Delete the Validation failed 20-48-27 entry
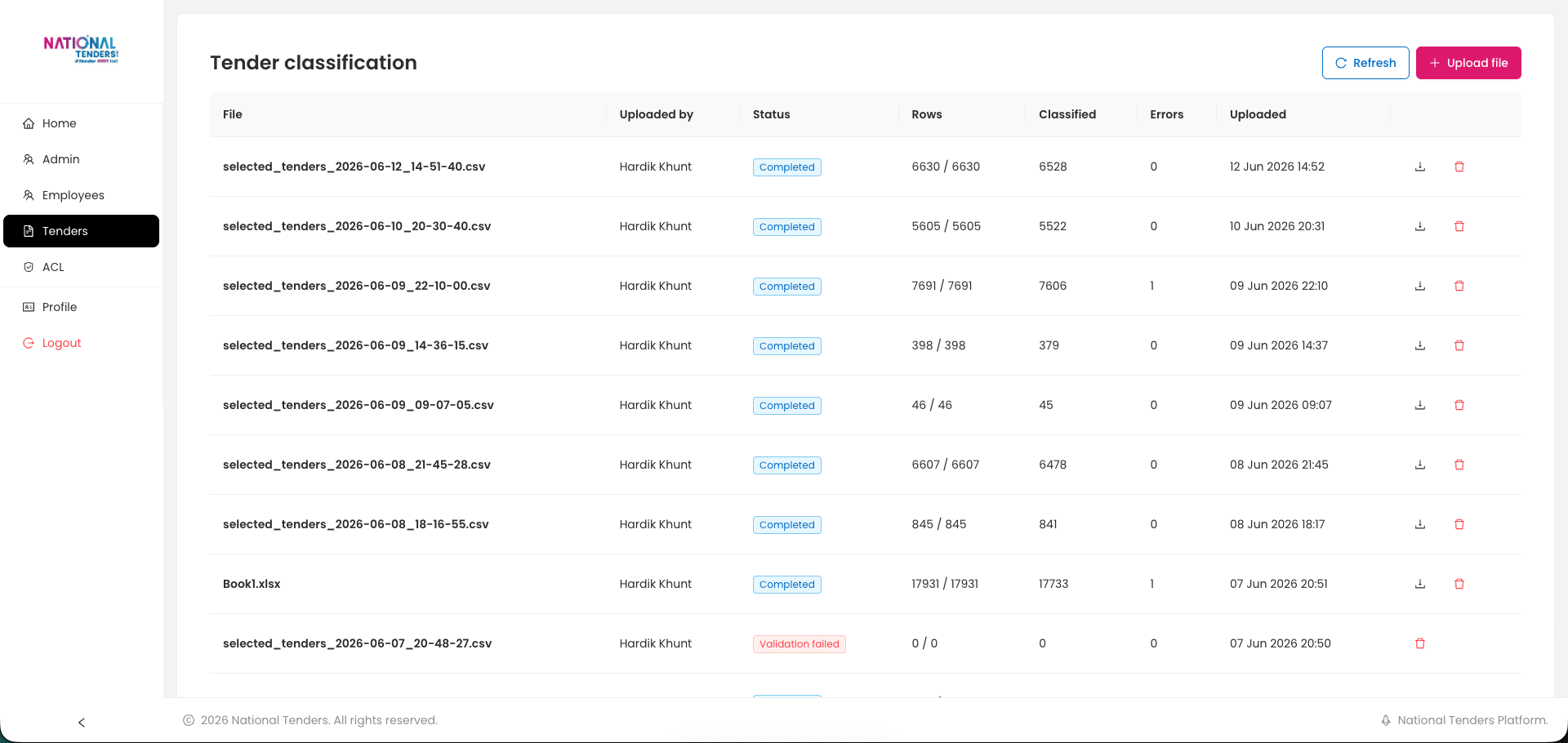This screenshot has height=743, width=1568. pos(1420,643)
